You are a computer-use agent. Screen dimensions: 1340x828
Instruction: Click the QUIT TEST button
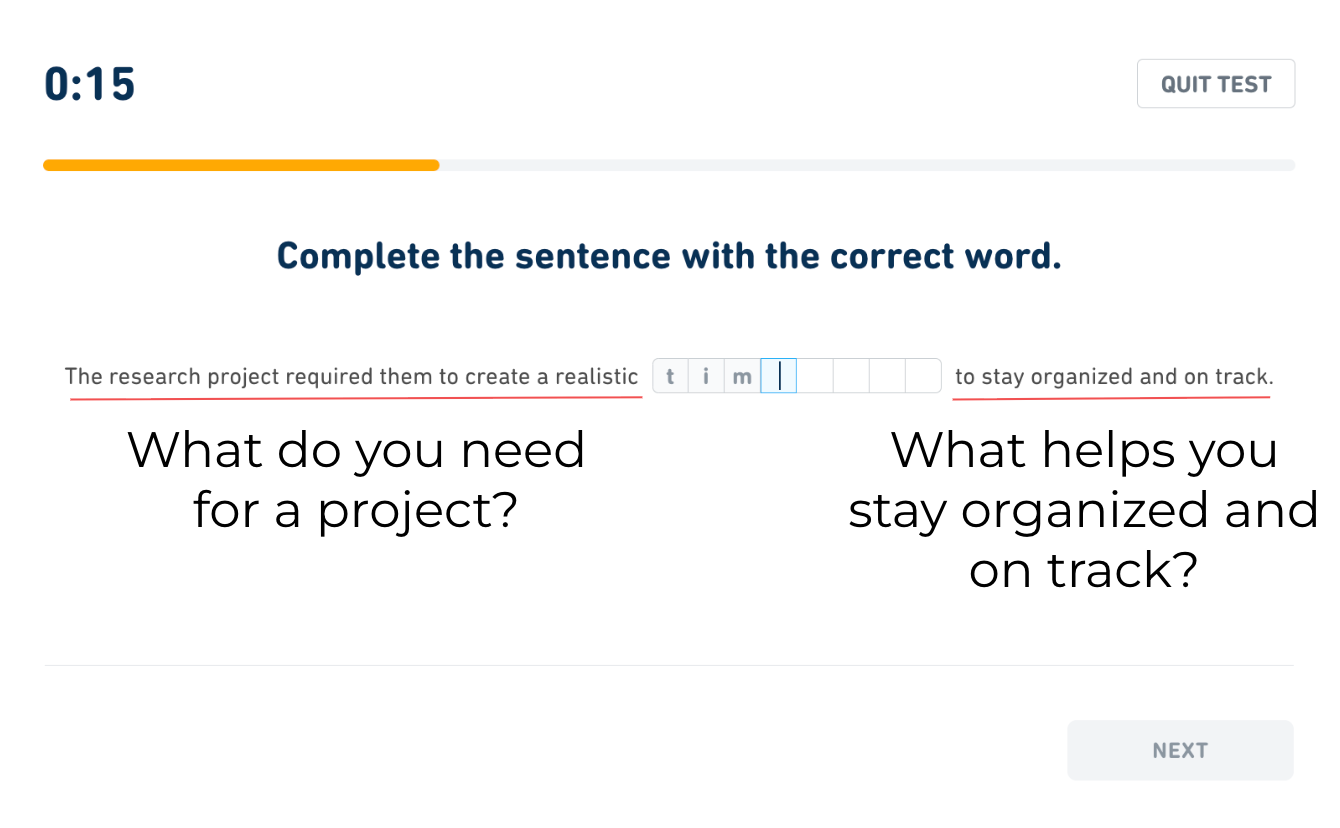pyautogui.click(x=1215, y=84)
